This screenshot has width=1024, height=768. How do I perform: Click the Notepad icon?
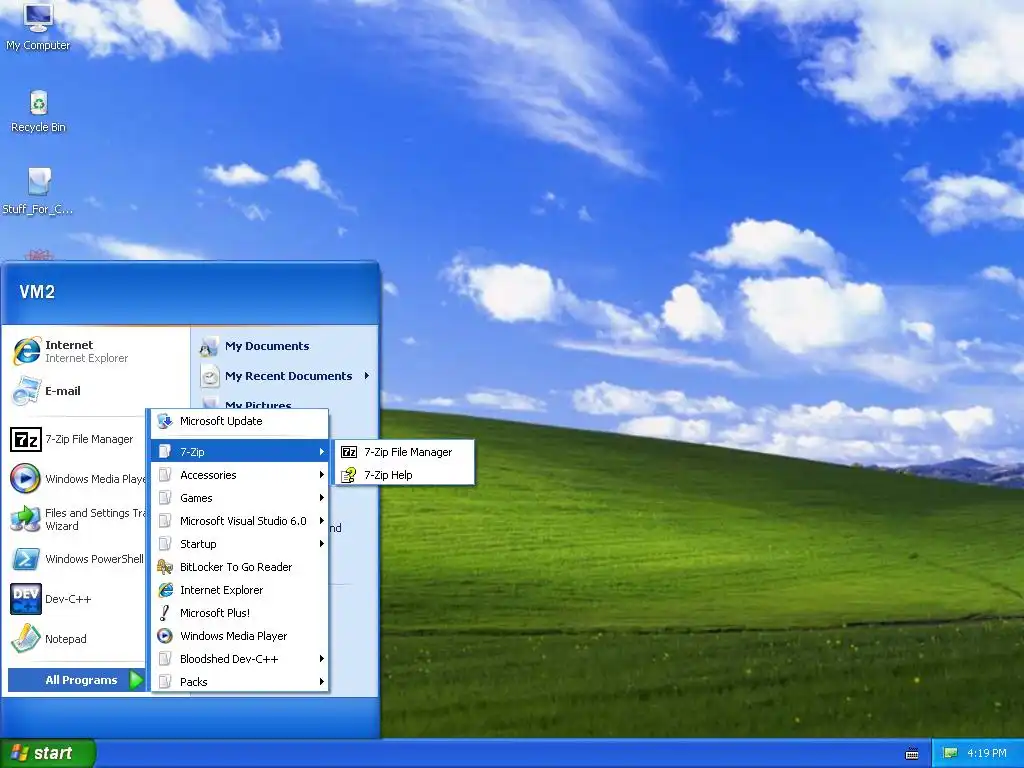coord(26,639)
